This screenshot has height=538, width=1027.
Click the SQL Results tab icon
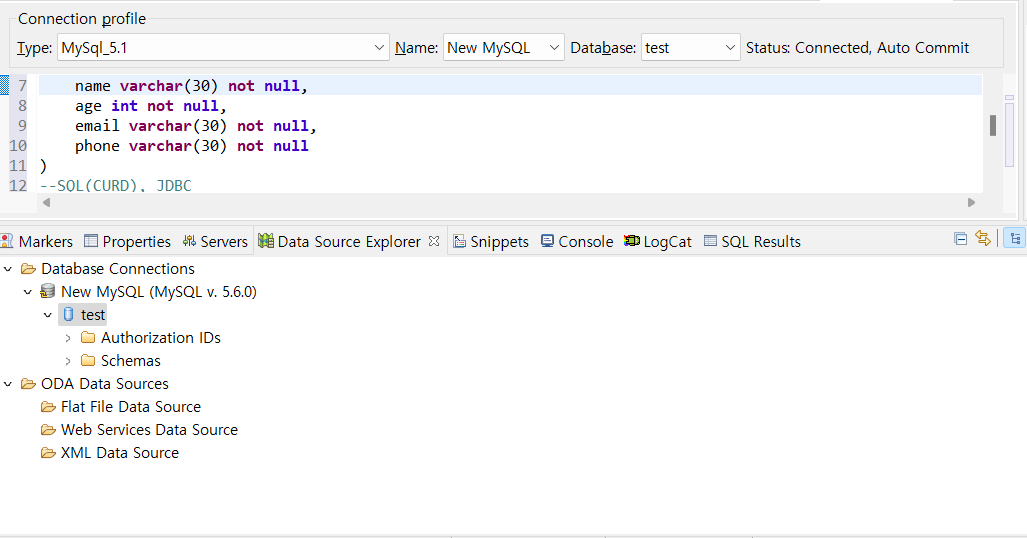point(711,241)
